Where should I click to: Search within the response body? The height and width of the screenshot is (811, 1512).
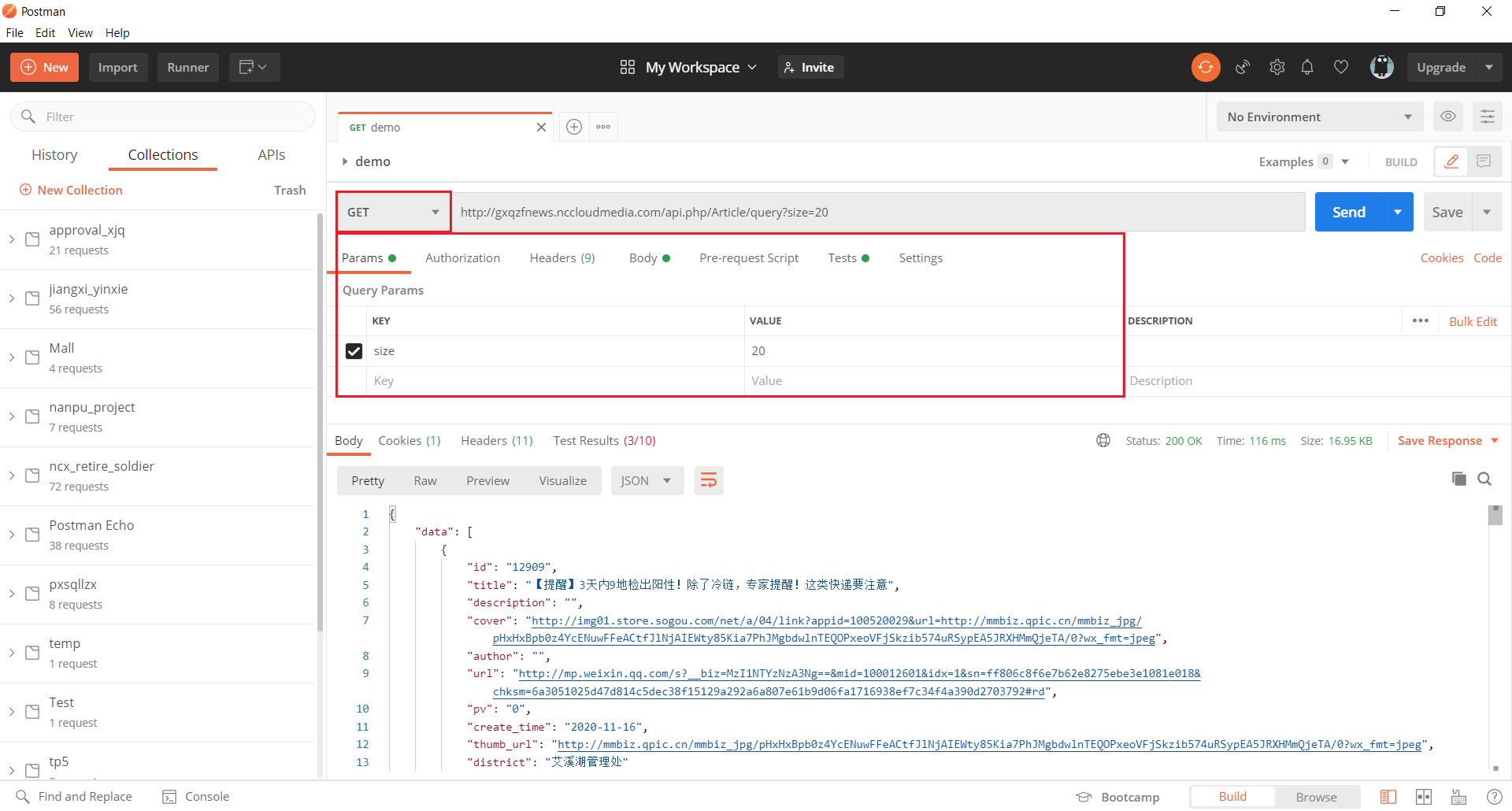coord(1484,479)
